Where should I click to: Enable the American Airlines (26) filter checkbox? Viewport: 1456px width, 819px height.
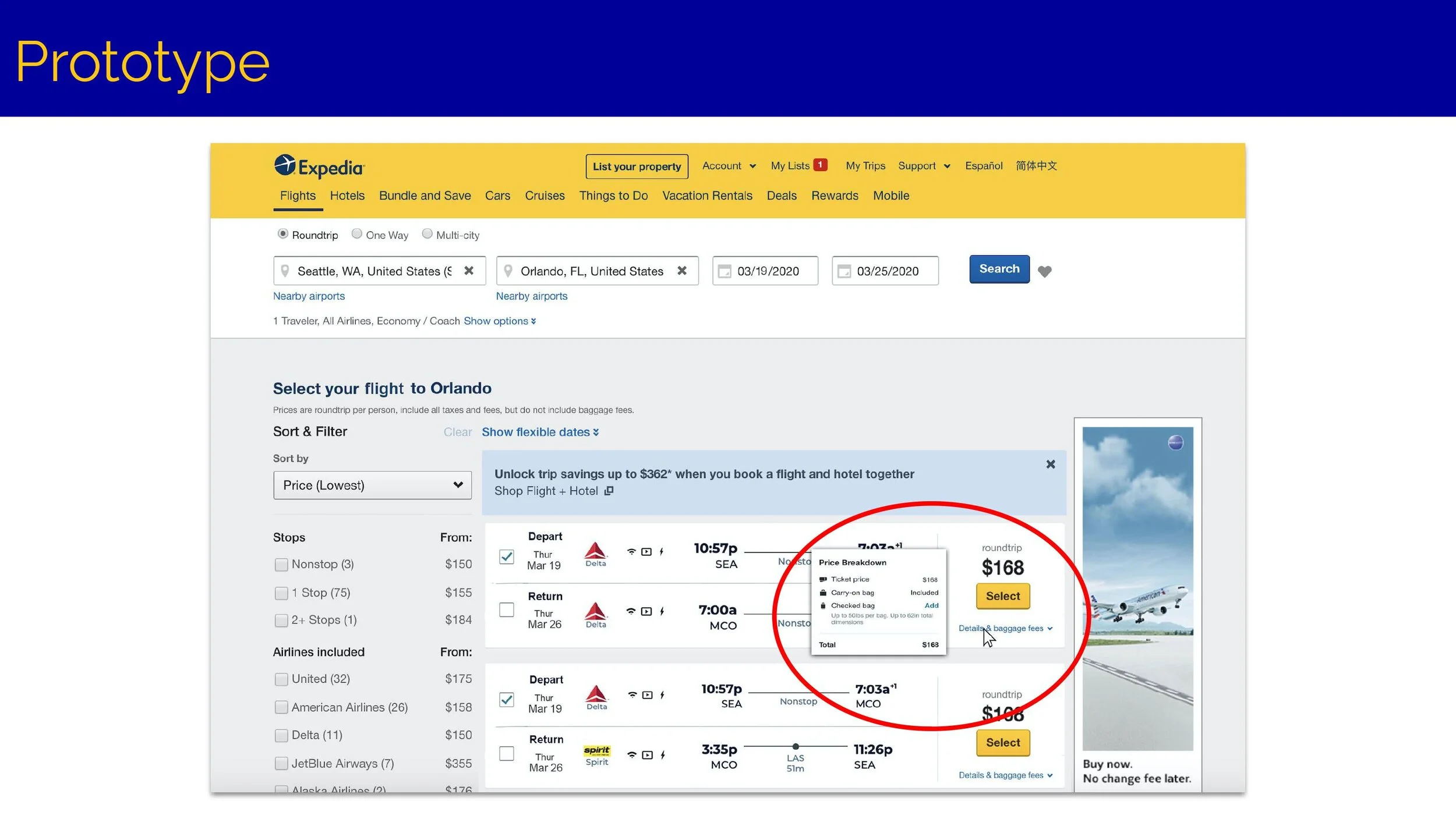click(x=281, y=707)
